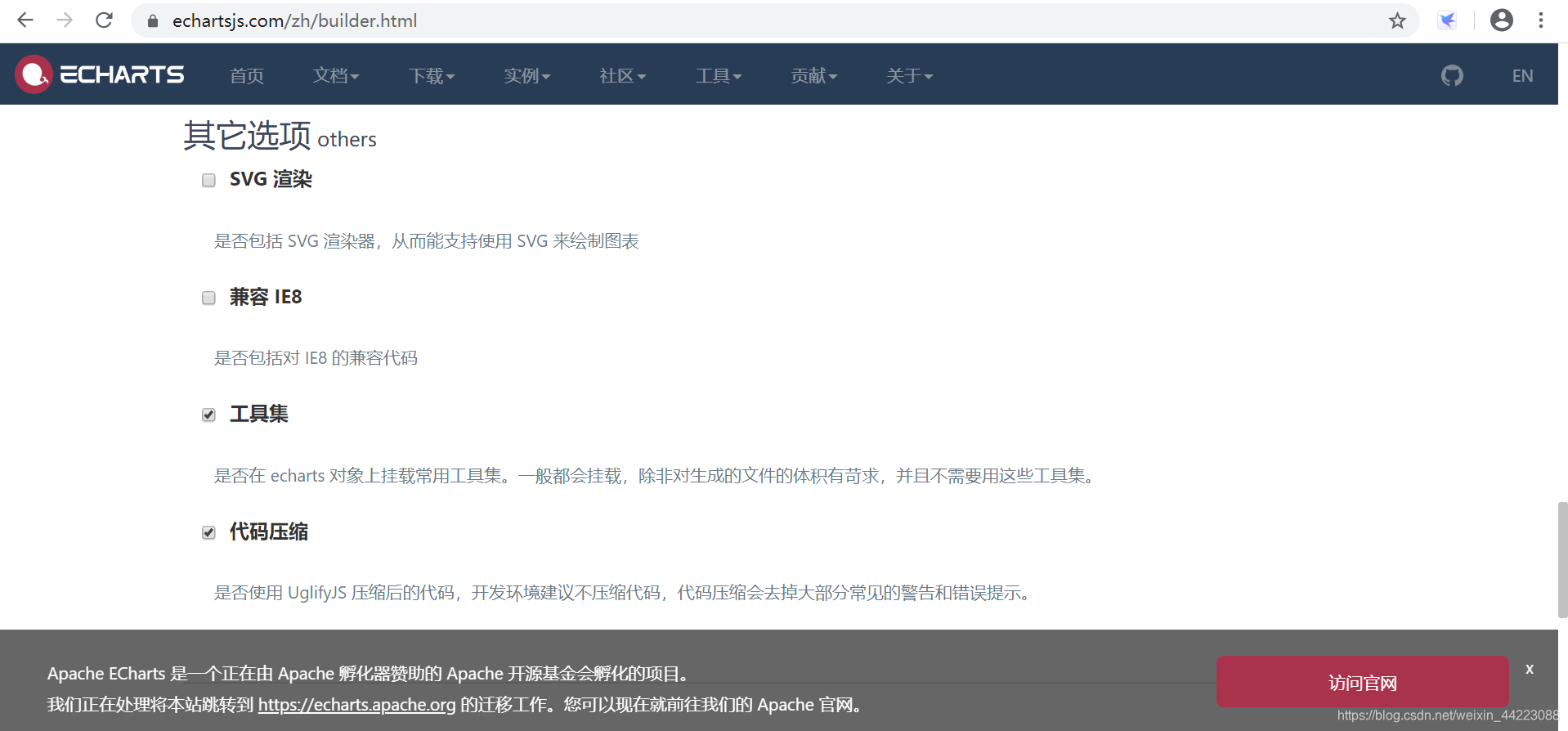Go to the 首页 home link
Viewport: 1568px width, 731px height.
pyautogui.click(x=247, y=75)
